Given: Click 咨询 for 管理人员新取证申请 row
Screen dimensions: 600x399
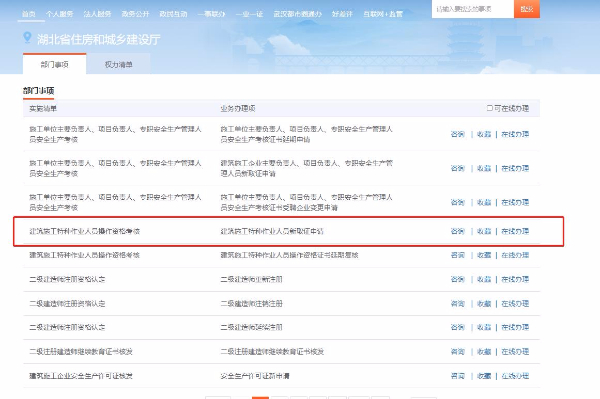Looking at the screenshot, I should point(458,168).
